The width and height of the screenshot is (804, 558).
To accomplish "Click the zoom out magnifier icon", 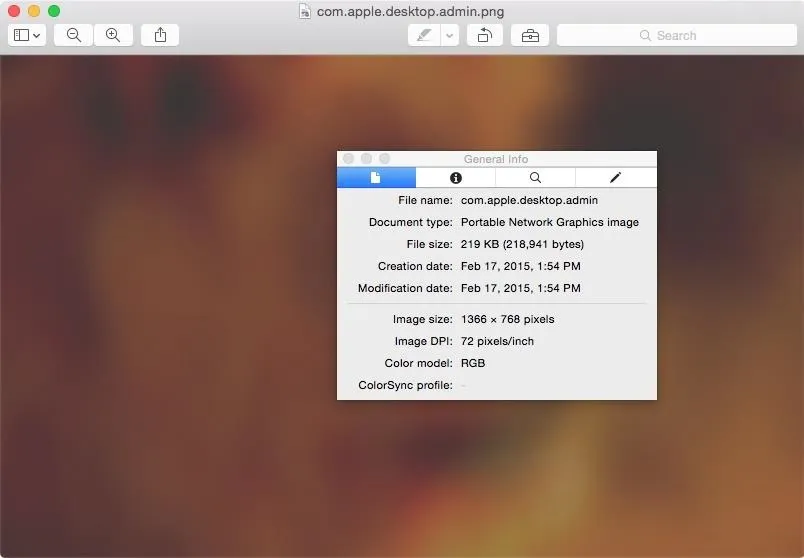I will 73,35.
